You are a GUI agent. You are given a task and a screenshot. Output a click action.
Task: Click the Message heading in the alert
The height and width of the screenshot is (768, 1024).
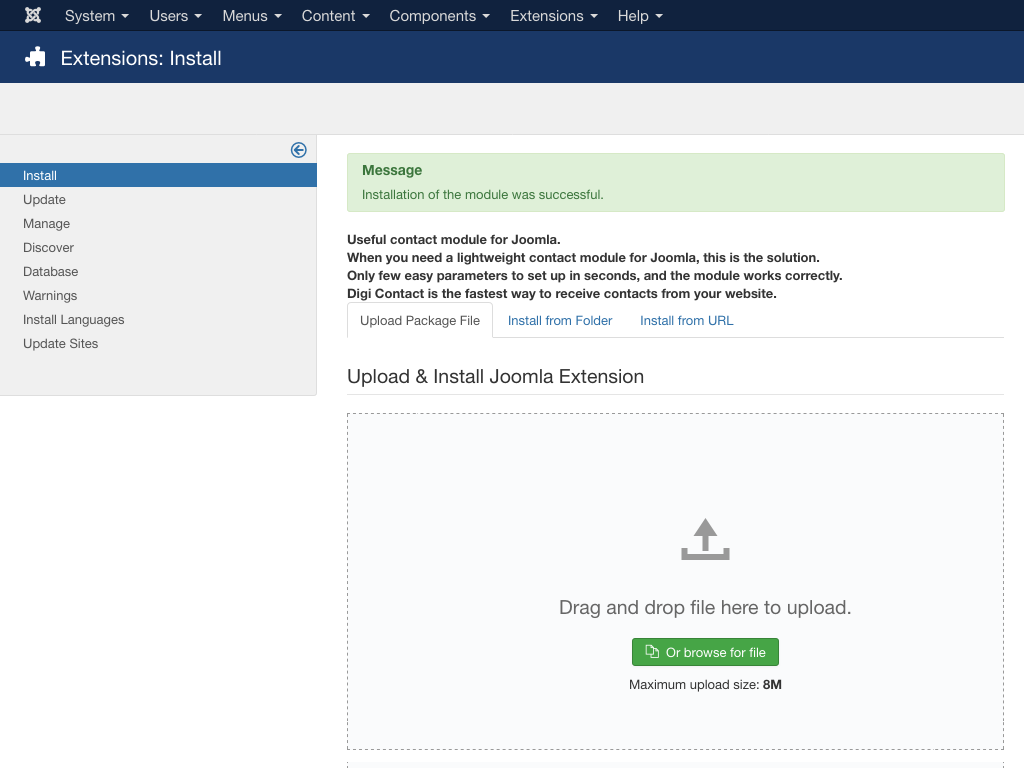tap(392, 170)
